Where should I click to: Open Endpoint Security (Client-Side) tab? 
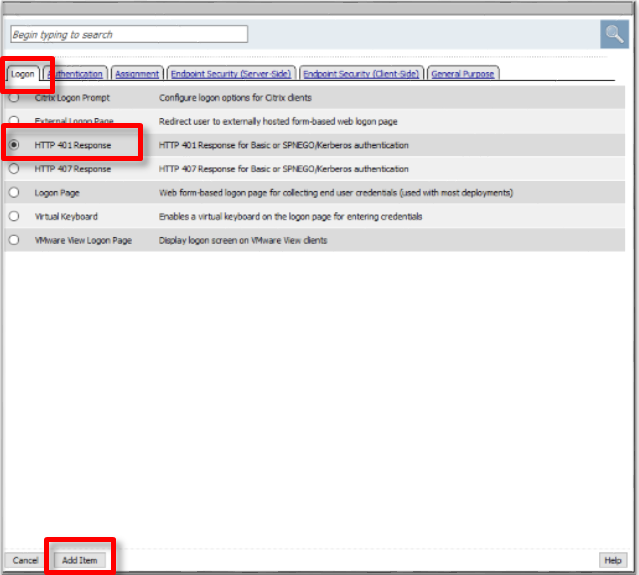click(361, 74)
